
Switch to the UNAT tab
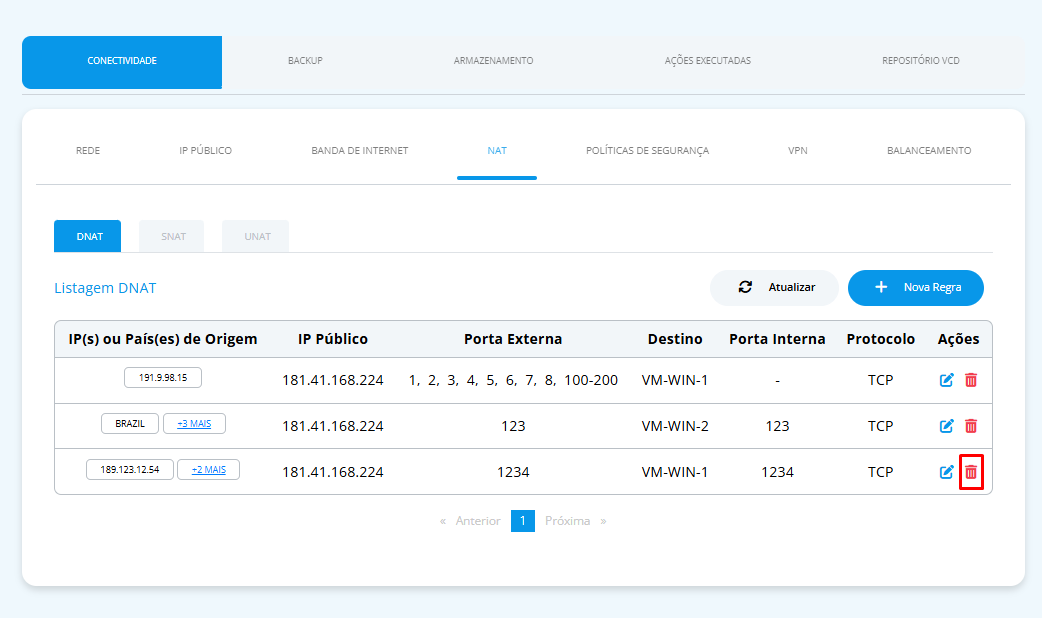coord(257,236)
